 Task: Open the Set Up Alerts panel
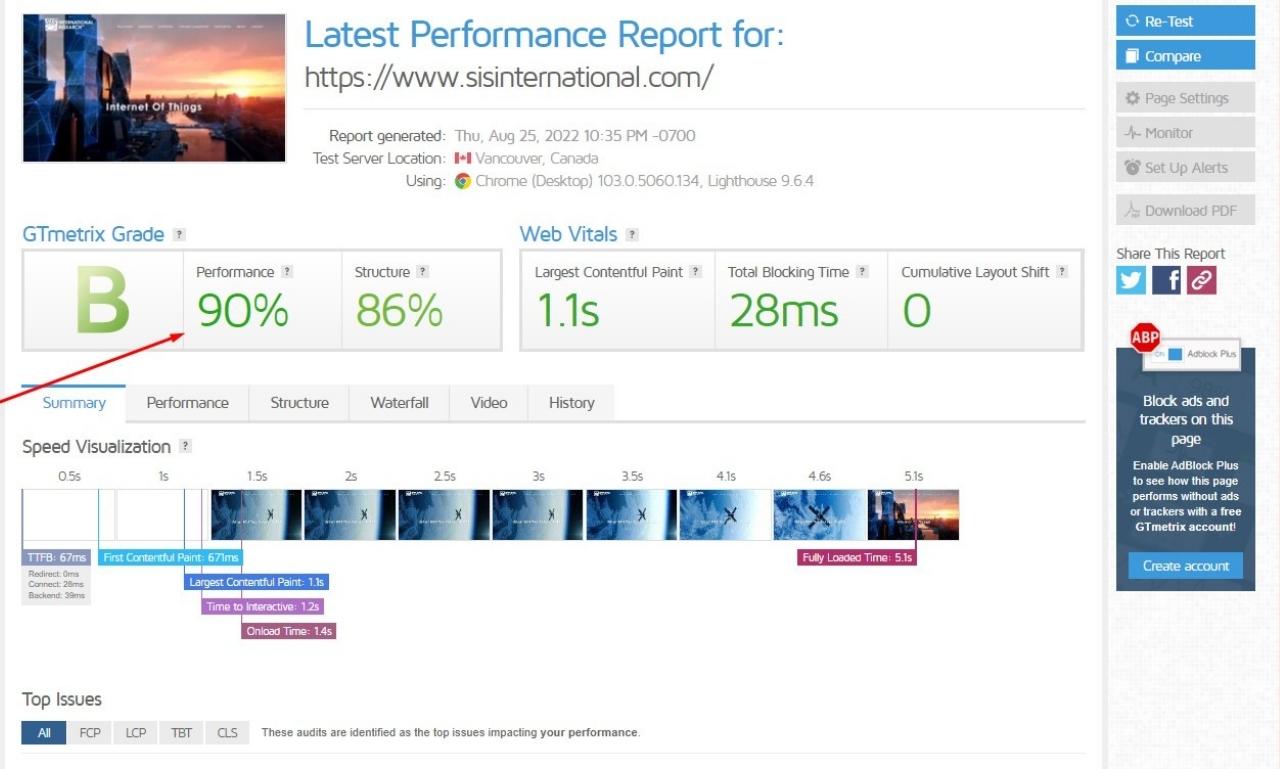pos(1185,167)
